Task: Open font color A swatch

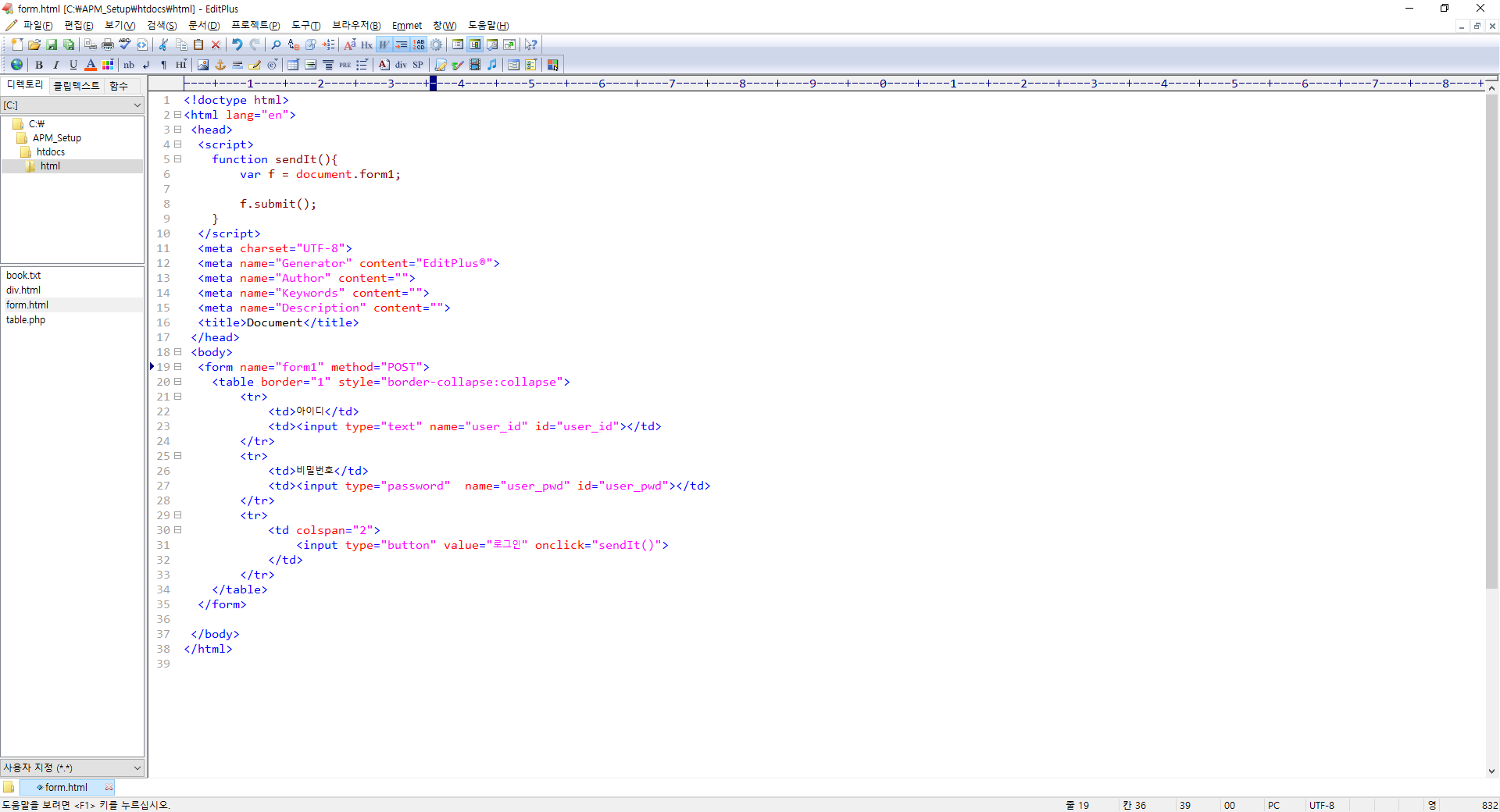Action: tap(91, 65)
